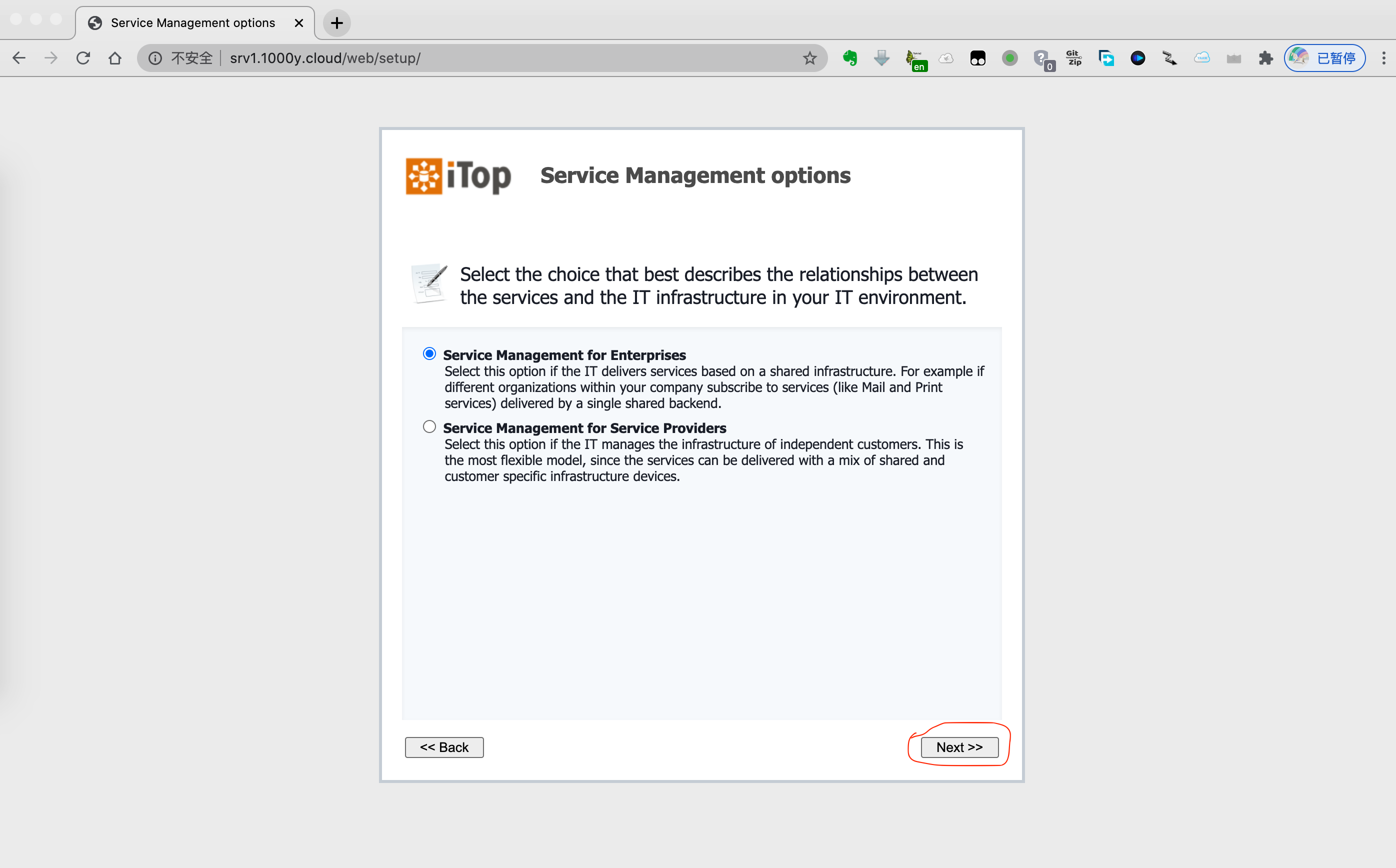The image size is (1396, 868).
Task: Click the site info not-secure icon
Action: [x=155, y=58]
